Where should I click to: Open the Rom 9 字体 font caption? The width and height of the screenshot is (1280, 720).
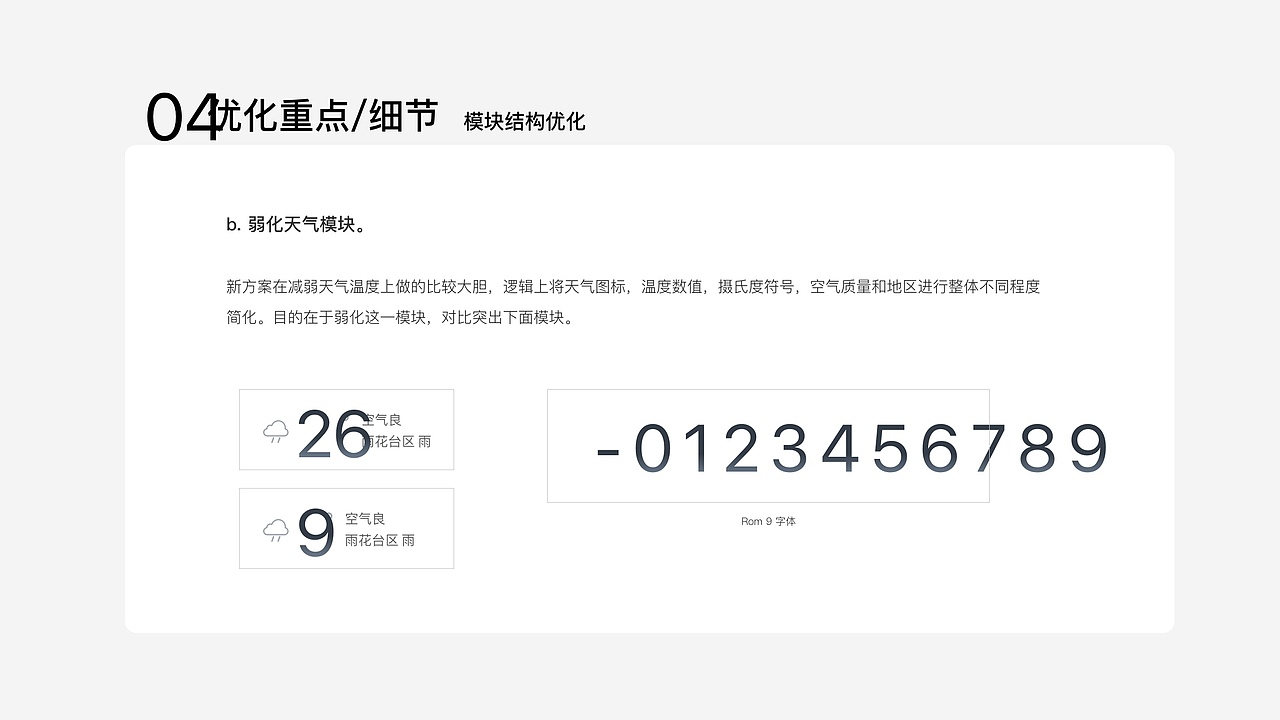pos(768,521)
